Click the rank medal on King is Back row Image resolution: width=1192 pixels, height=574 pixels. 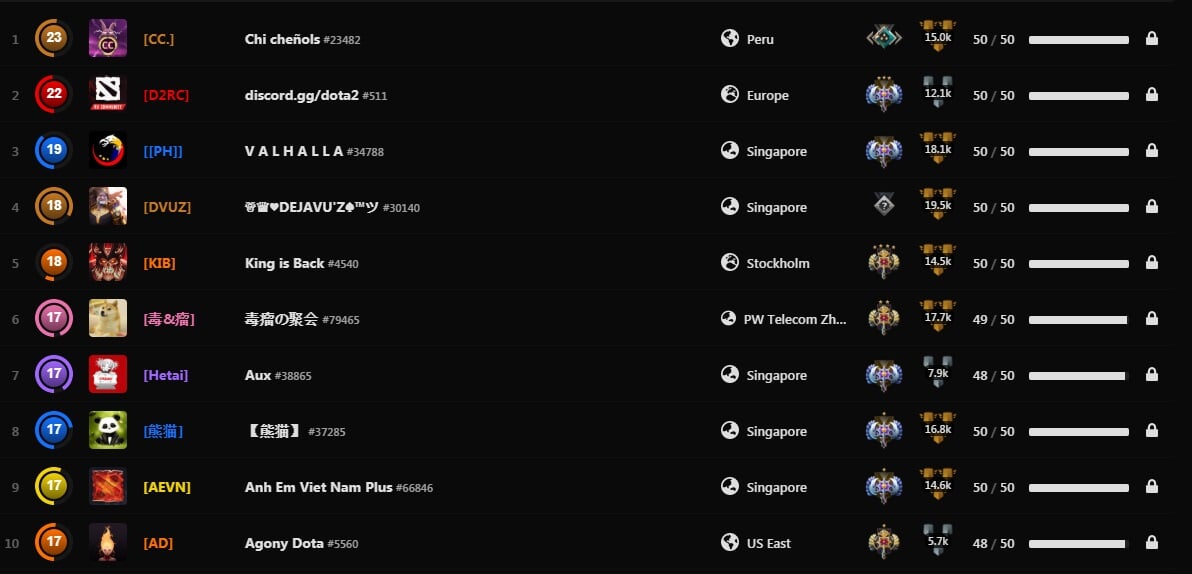coord(883,263)
